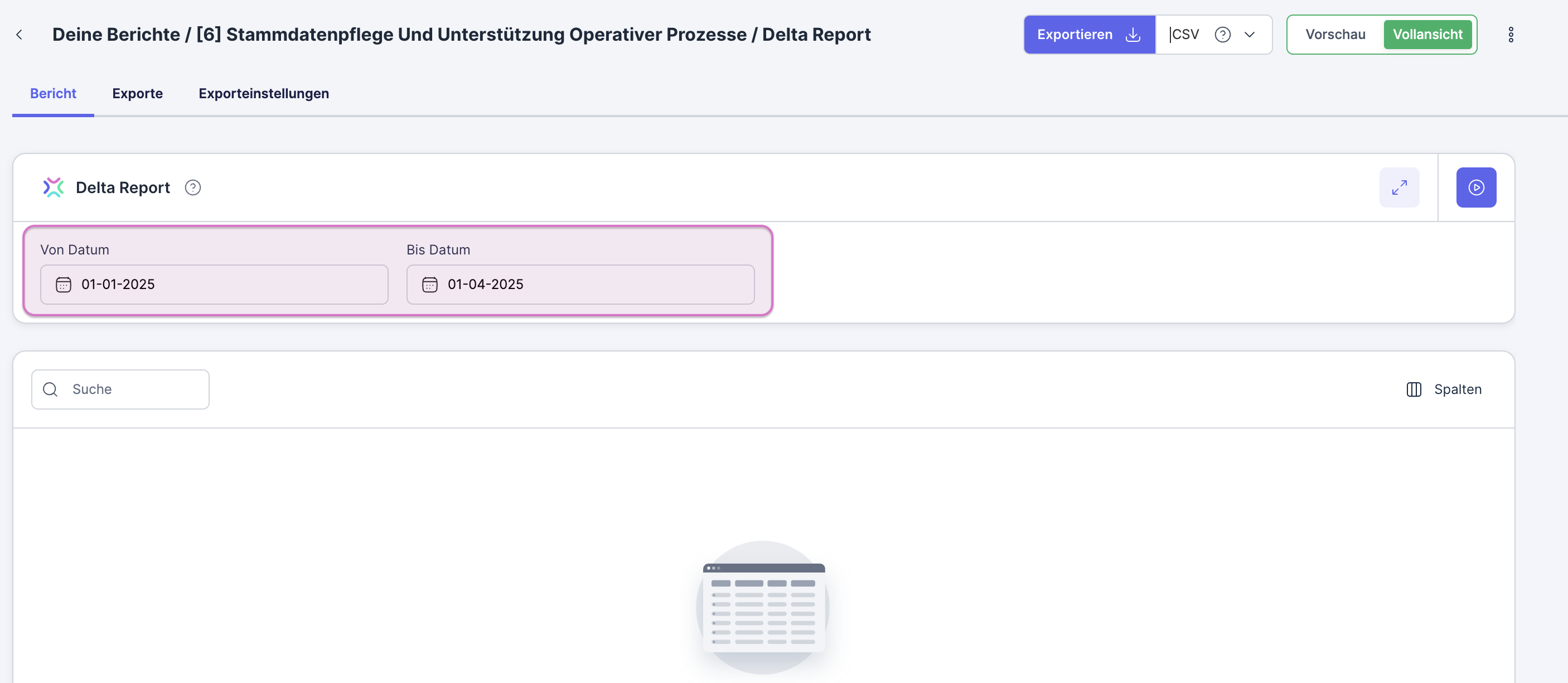The image size is (1568, 683).
Task: Open the calendar icon in Bis Datum field
Action: (x=429, y=284)
